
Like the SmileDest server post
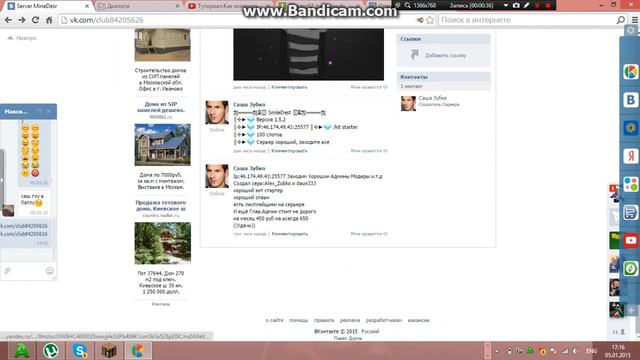[369, 151]
